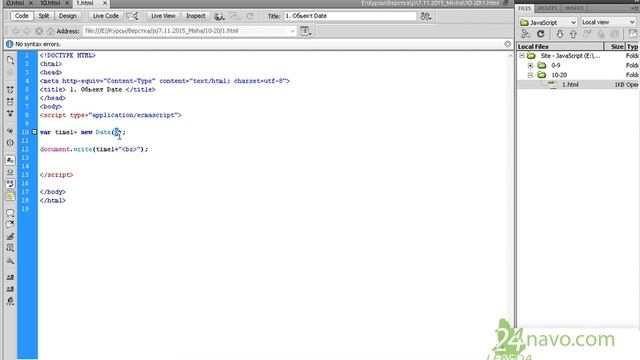Open the Address field dropdown arrow
This screenshot has width=640, height=360.
click(x=292, y=31)
